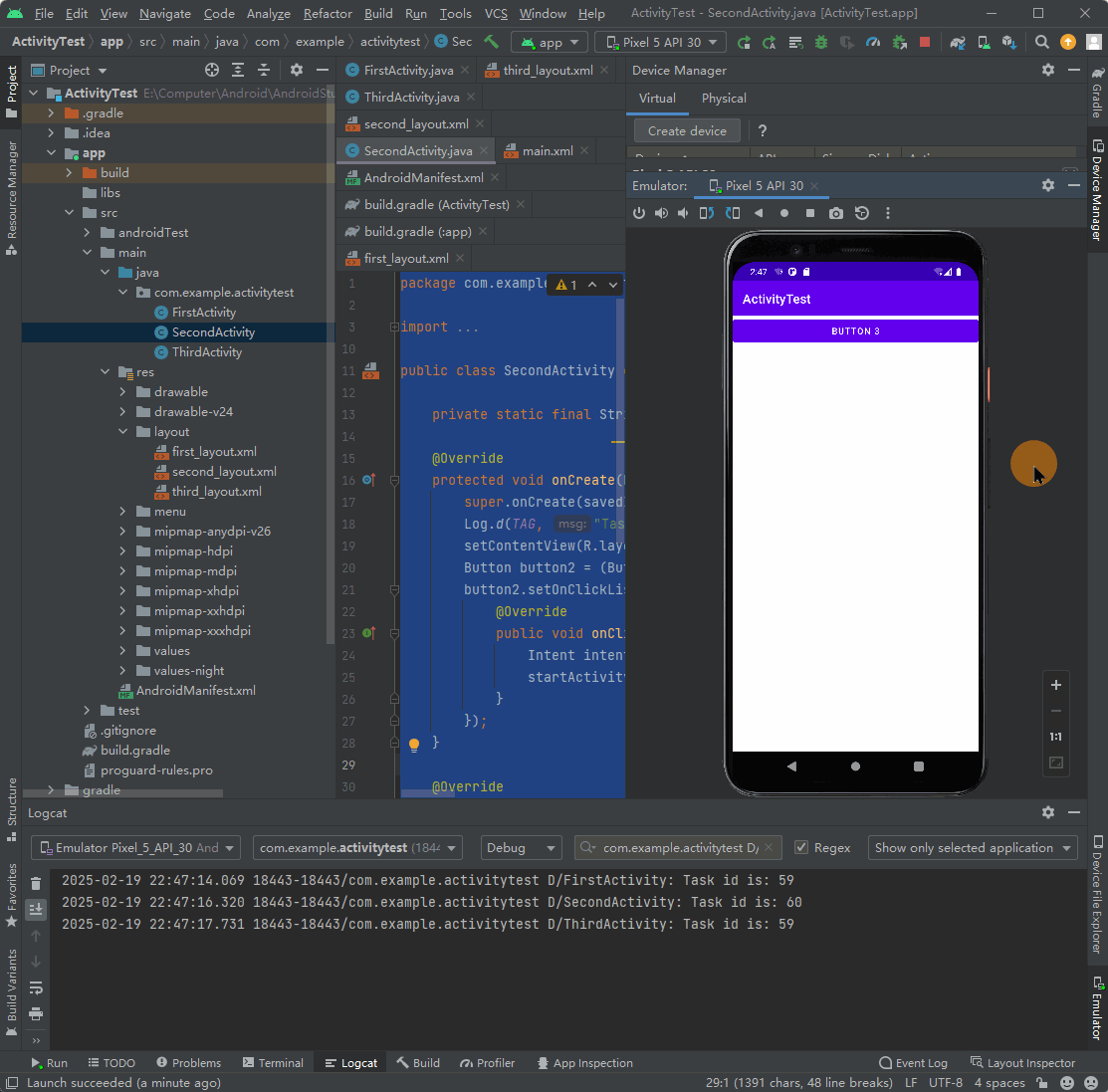Open the app run configuration dropdown
1108x1092 pixels.
pos(550,43)
